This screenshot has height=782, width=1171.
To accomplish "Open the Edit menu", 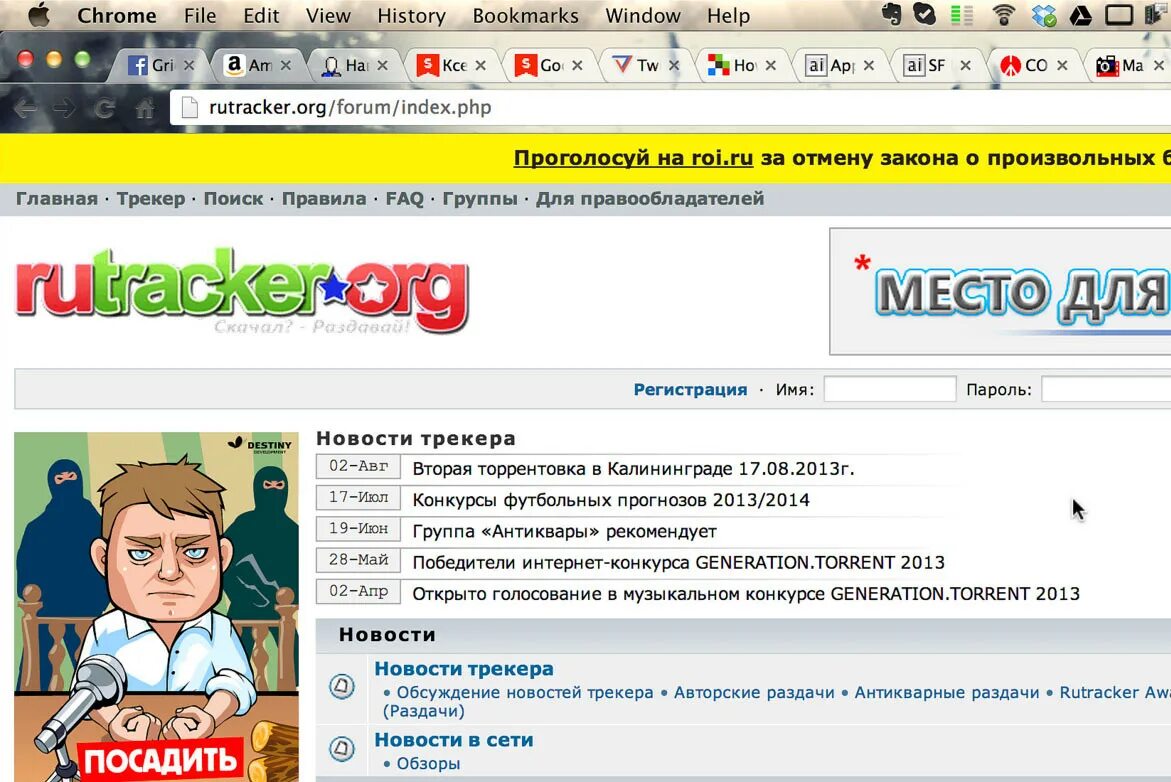I will coord(261,16).
